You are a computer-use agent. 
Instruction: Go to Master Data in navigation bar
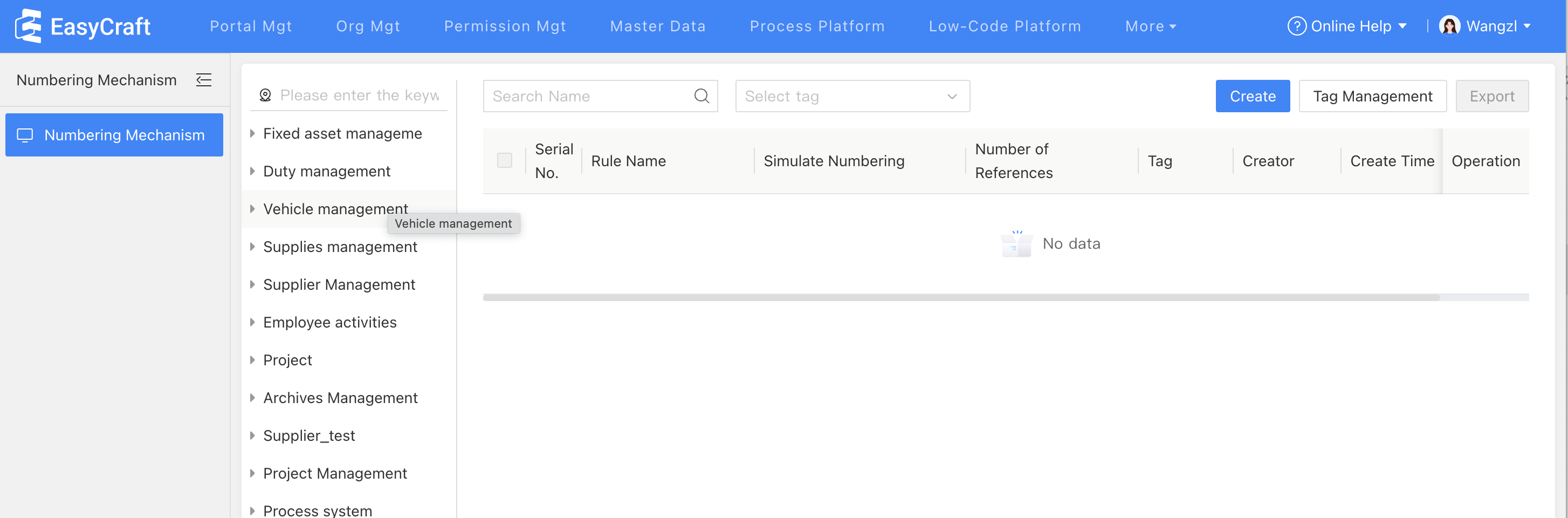tap(657, 26)
